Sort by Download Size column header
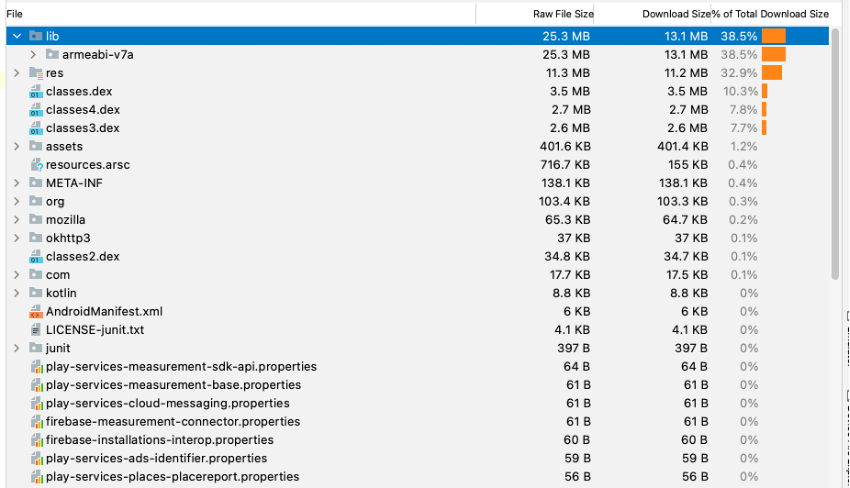The width and height of the screenshot is (850, 488). (652, 14)
